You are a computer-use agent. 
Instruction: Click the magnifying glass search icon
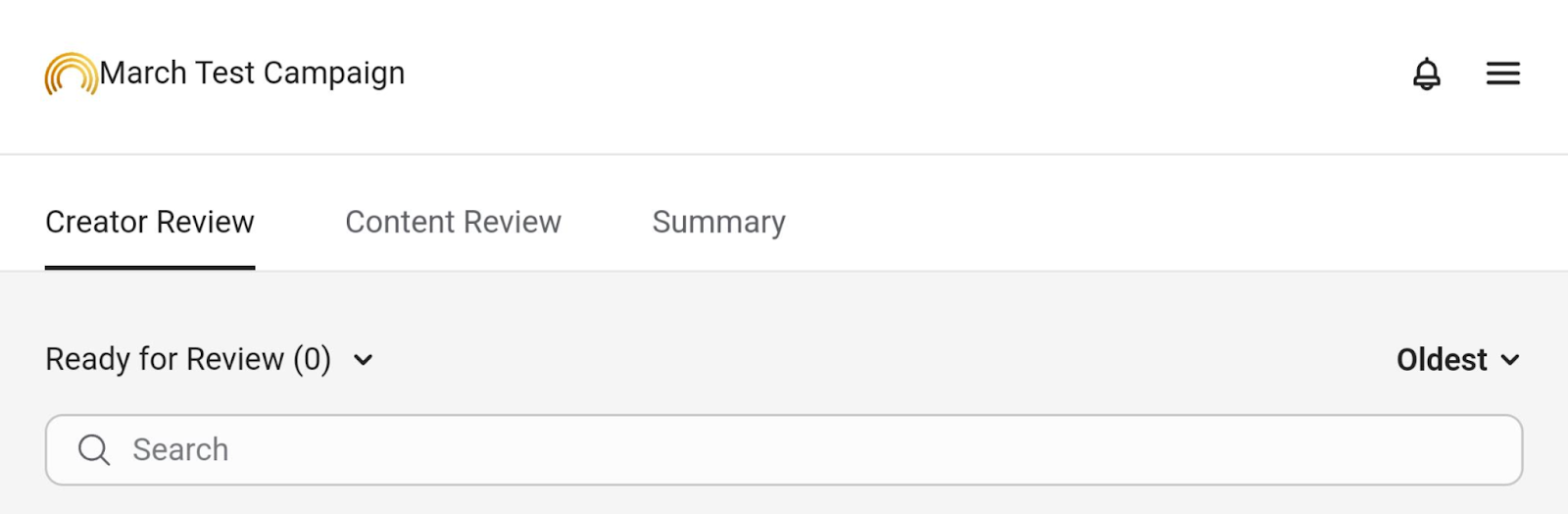(94, 450)
